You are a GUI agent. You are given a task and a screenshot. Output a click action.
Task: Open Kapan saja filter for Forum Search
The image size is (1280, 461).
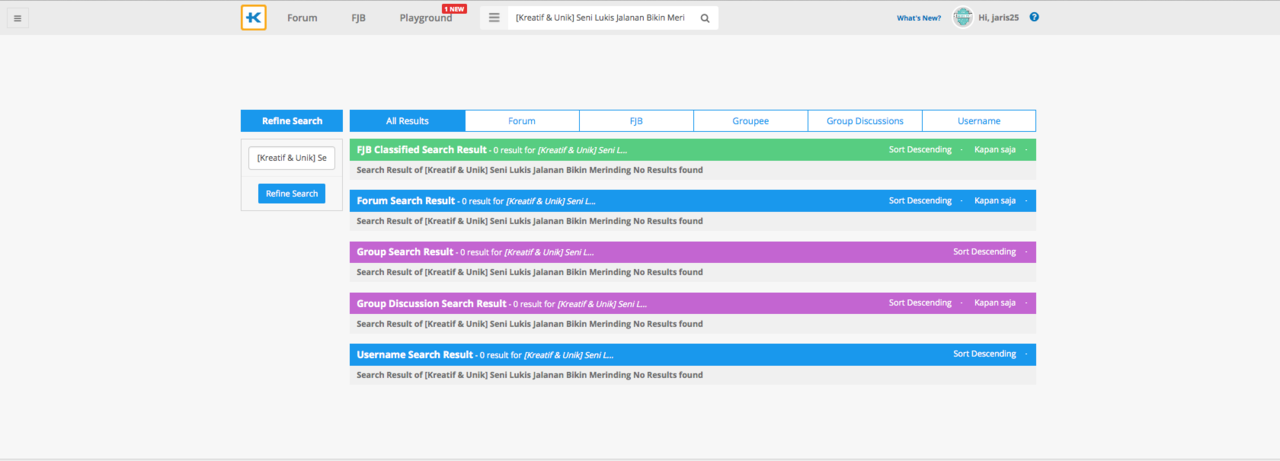(995, 200)
